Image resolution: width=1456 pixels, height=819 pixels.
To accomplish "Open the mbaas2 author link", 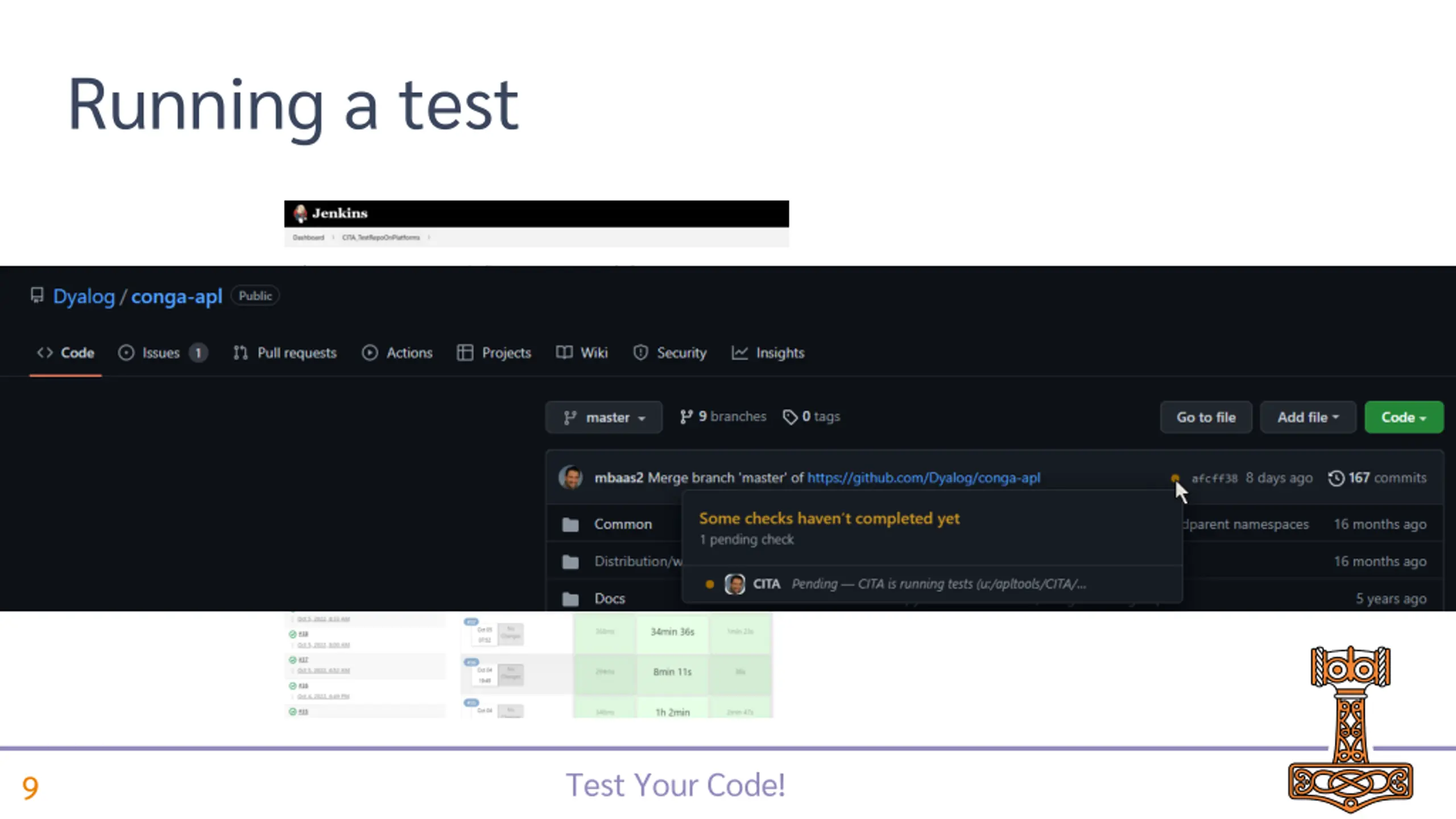I will (619, 478).
